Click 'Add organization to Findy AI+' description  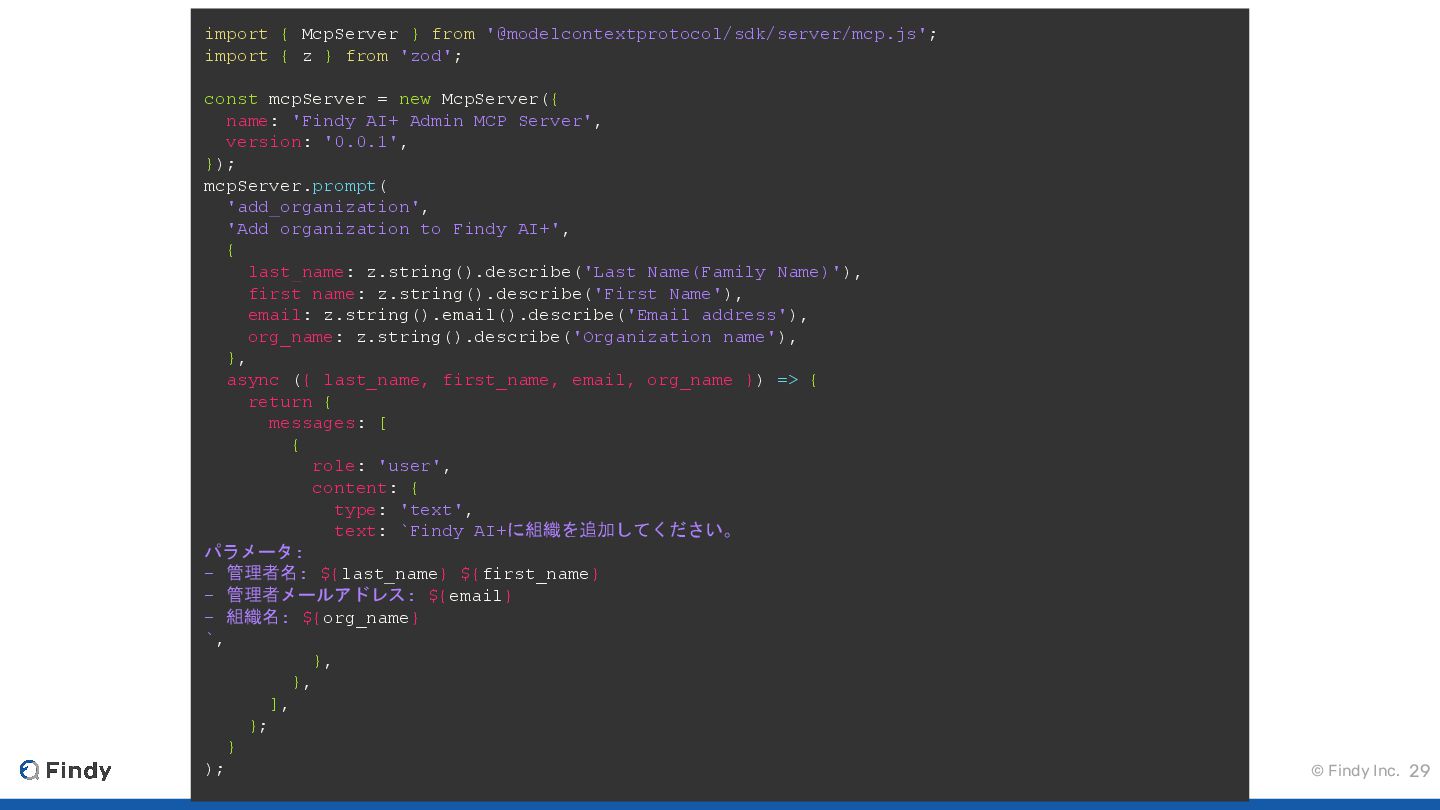[393, 229]
